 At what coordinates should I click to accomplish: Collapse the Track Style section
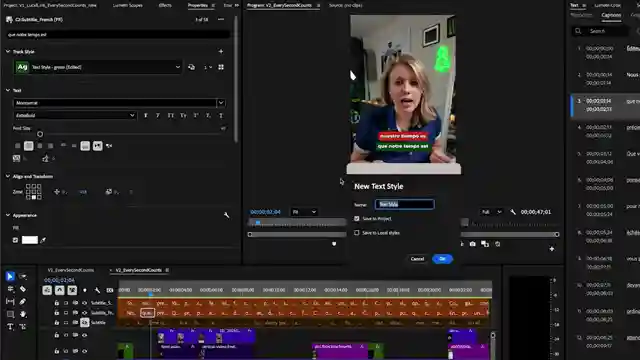[8, 51]
